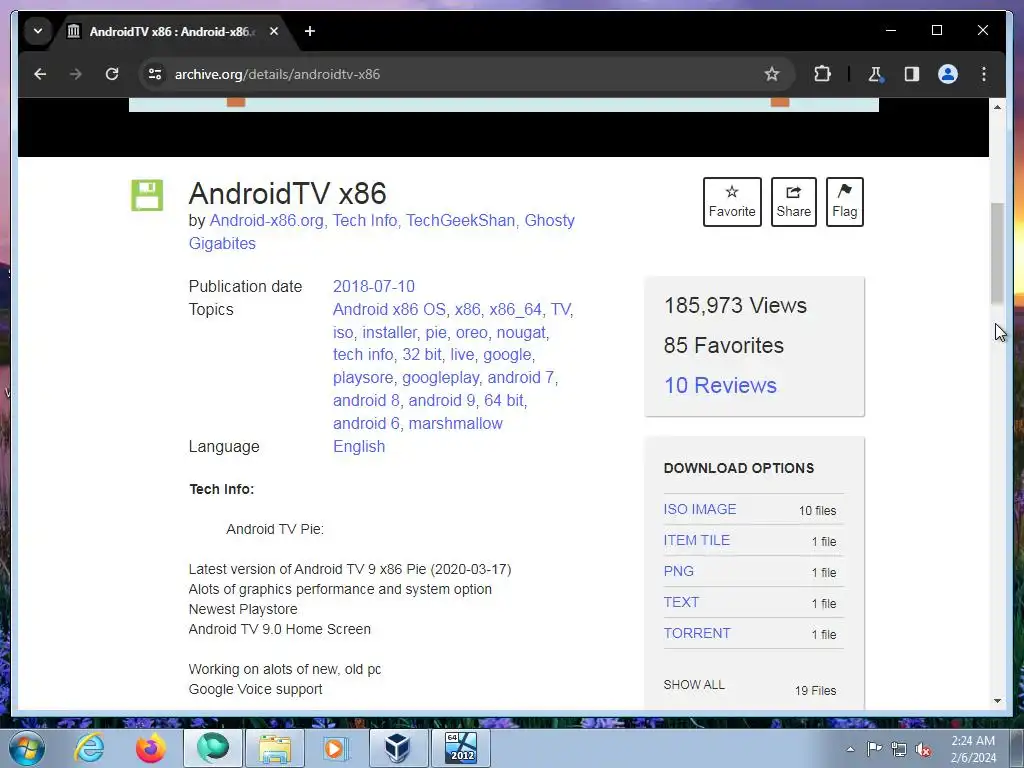Image resolution: width=1024 pixels, height=768 pixels.
Task: Open the marshmallow topic link
Action: [x=455, y=424]
